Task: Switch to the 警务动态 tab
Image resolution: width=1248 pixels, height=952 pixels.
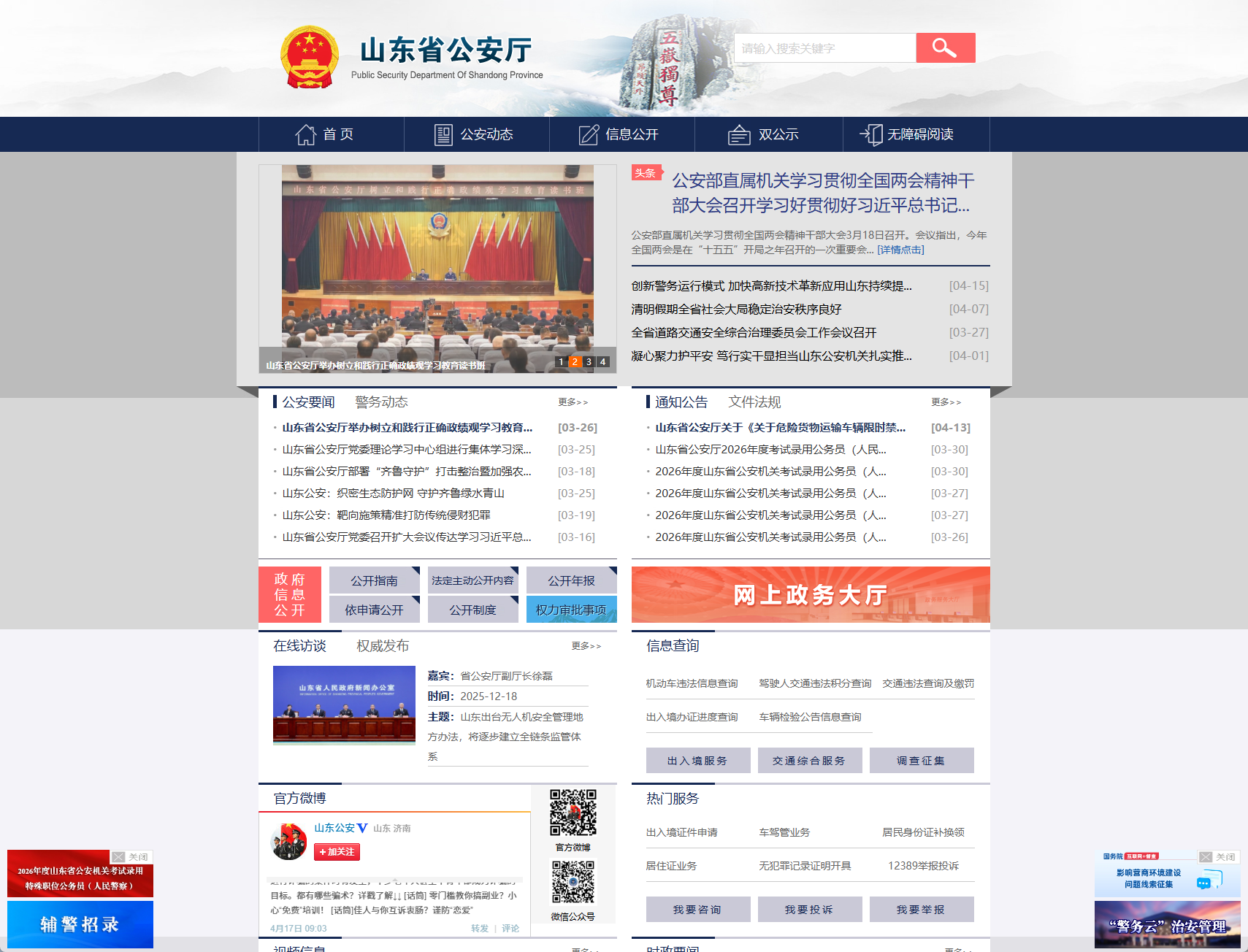Action: (380, 402)
